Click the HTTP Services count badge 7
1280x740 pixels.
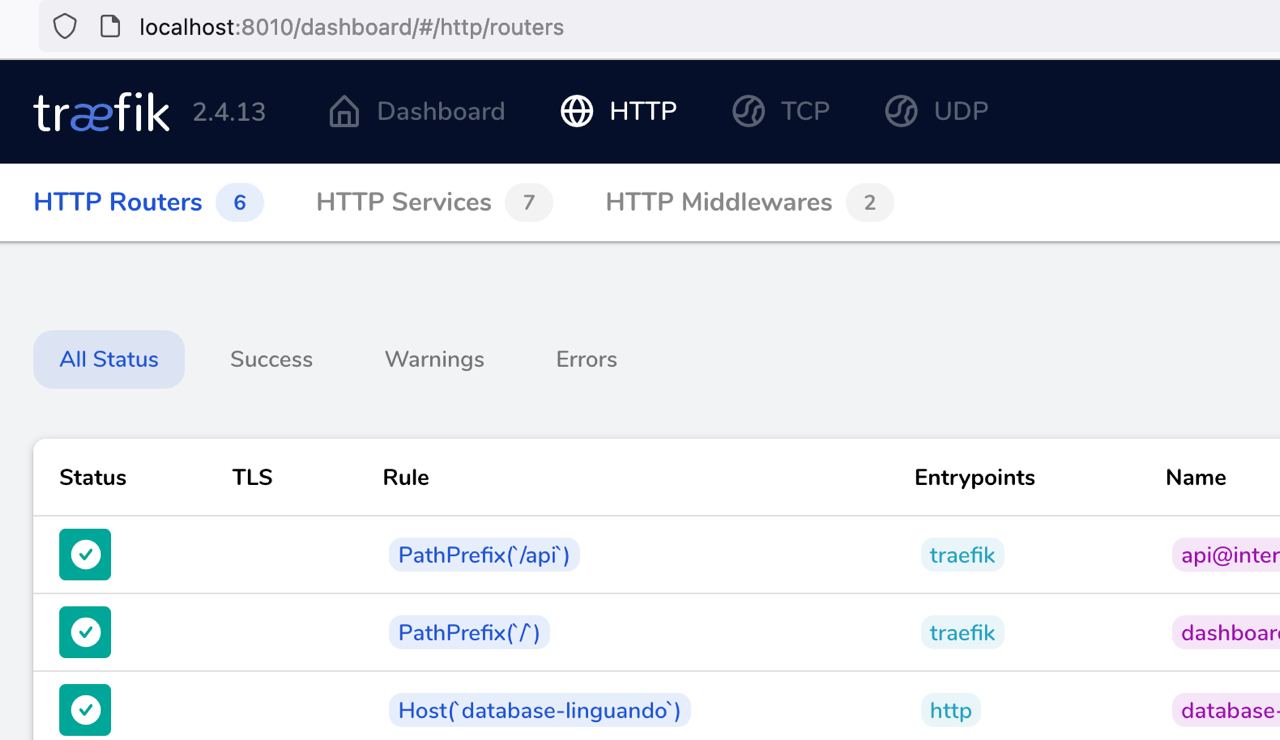pyautogui.click(x=529, y=203)
